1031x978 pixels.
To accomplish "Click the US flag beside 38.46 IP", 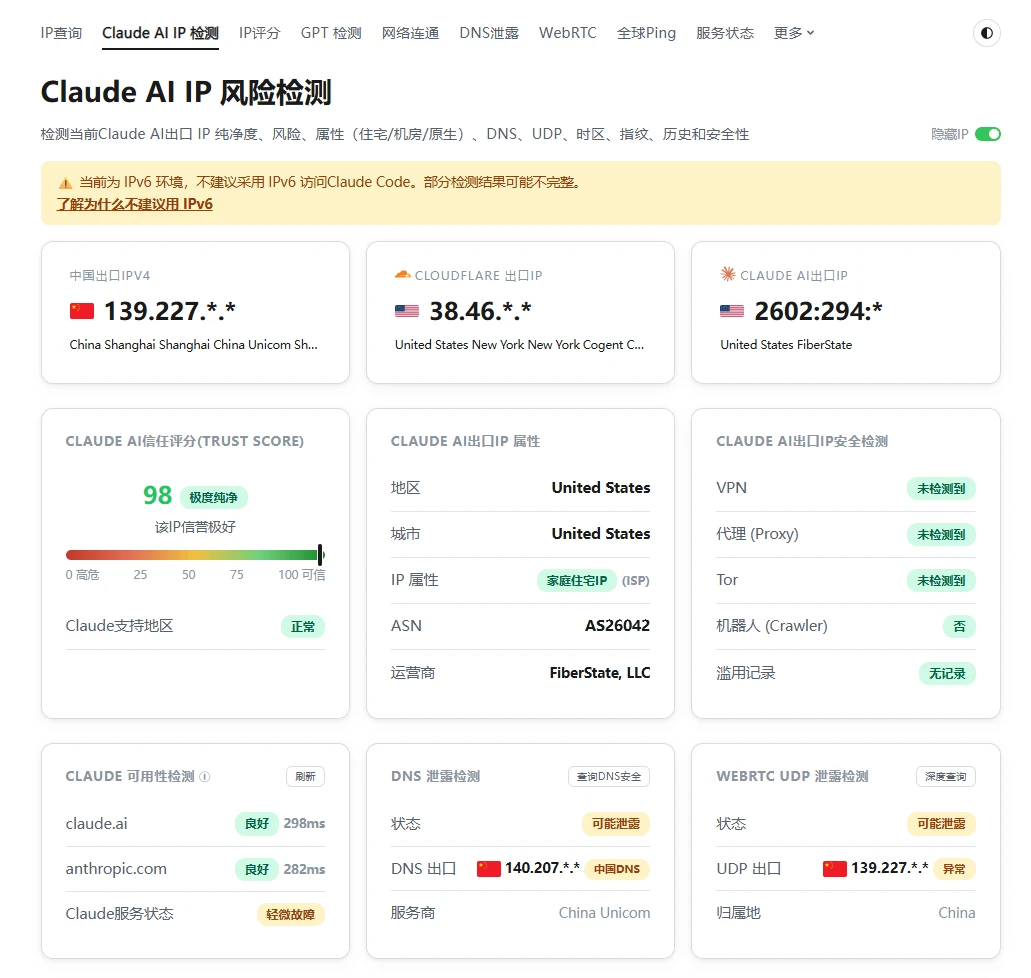I will click(407, 311).
